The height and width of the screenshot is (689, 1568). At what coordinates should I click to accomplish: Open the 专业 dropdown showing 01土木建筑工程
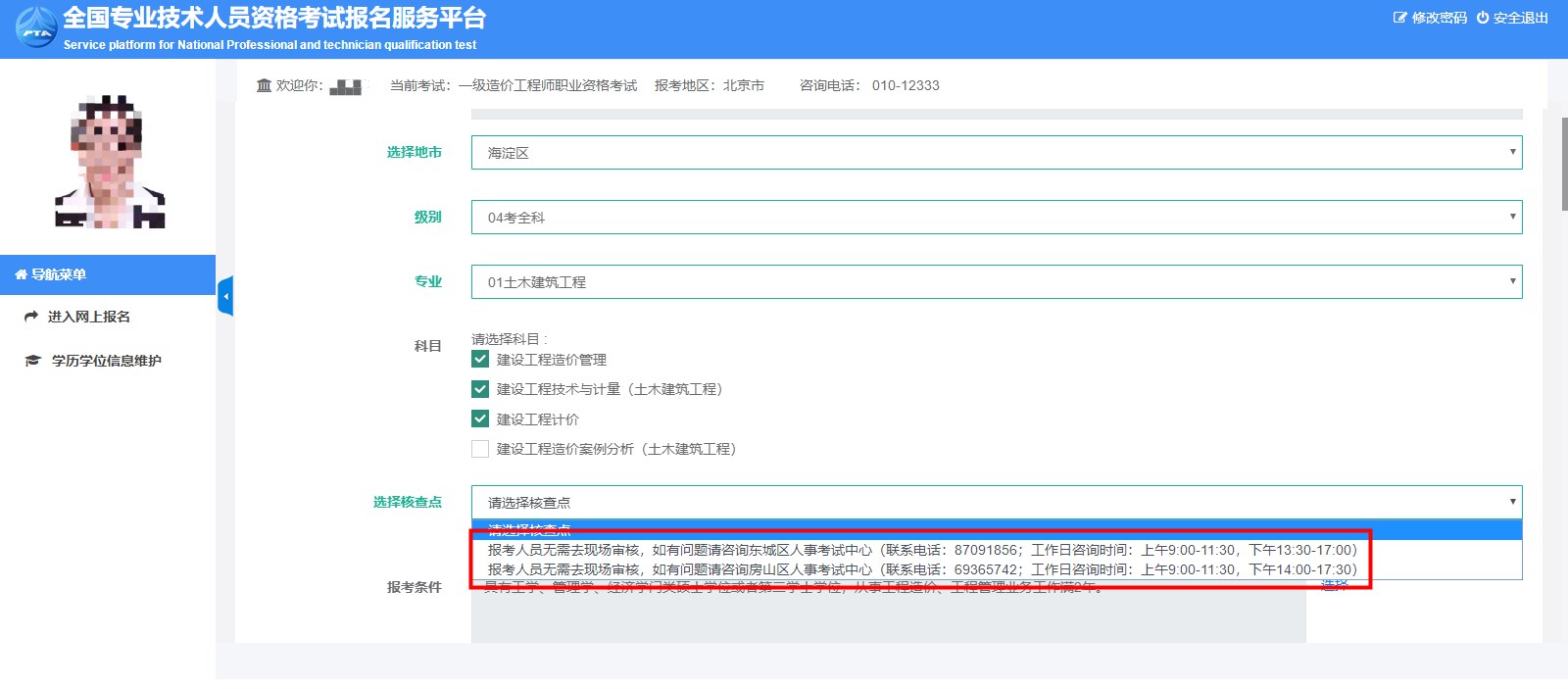(x=996, y=282)
